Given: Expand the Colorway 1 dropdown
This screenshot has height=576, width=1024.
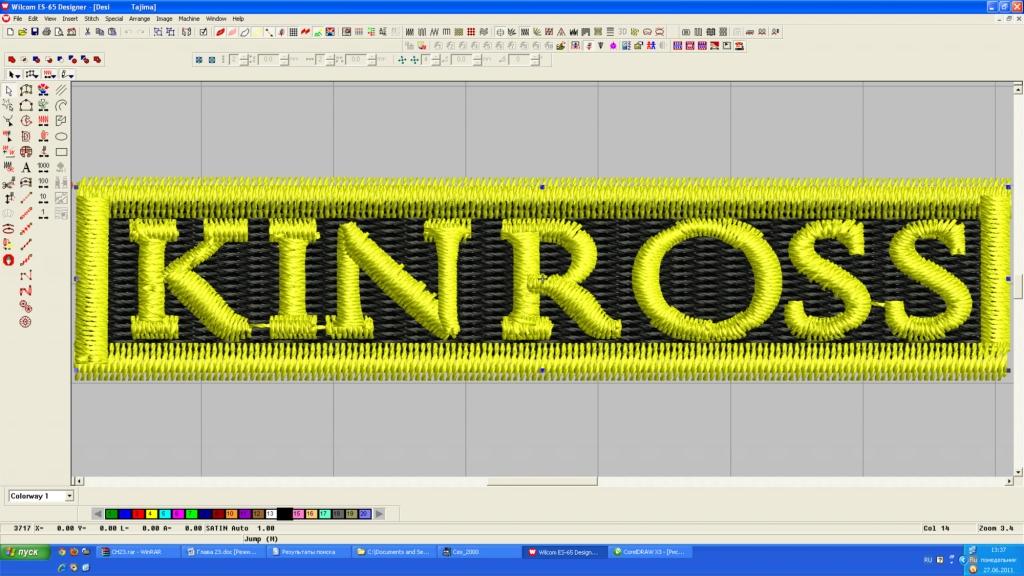Looking at the screenshot, I should [69, 495].
